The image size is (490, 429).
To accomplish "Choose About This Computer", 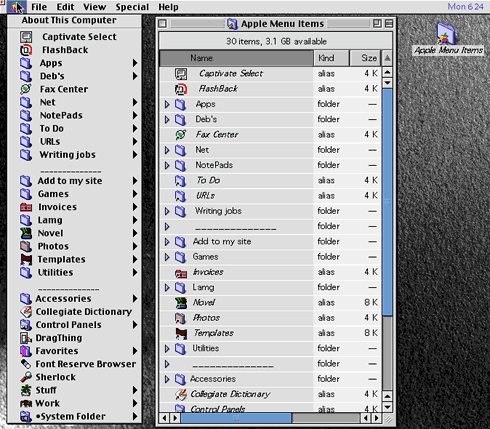I will [69, 20].
